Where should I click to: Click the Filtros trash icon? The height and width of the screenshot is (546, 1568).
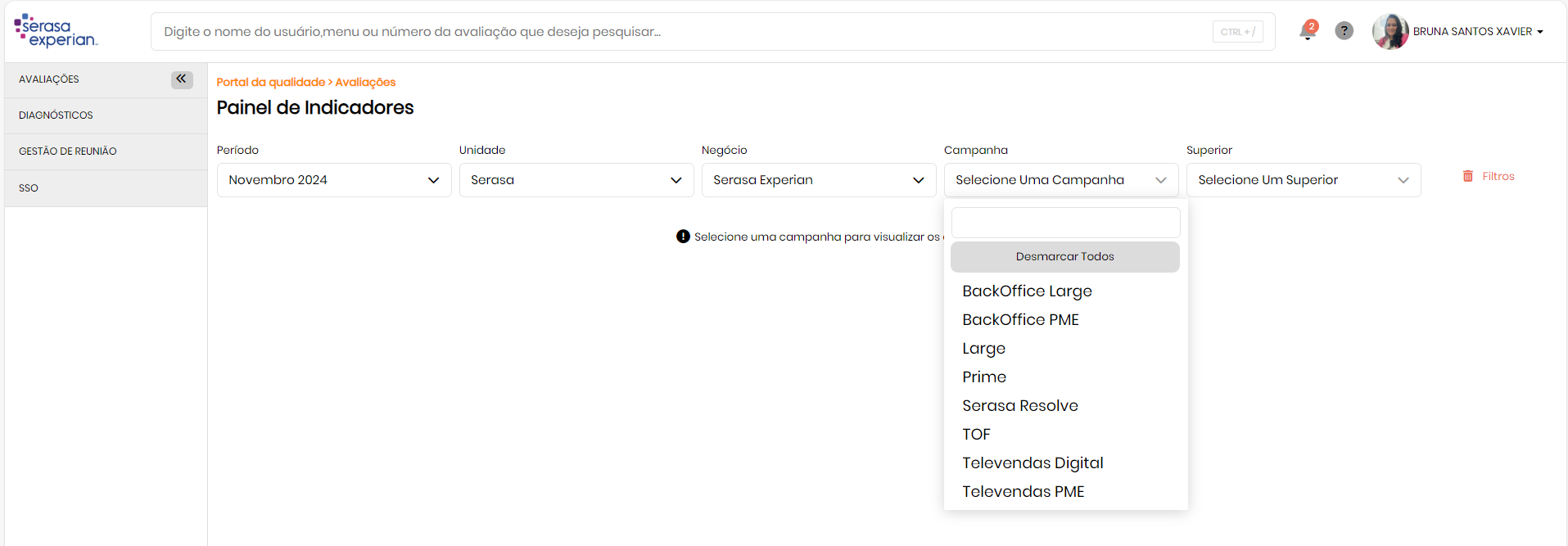pyautogui.click(x=1468, y=176)
